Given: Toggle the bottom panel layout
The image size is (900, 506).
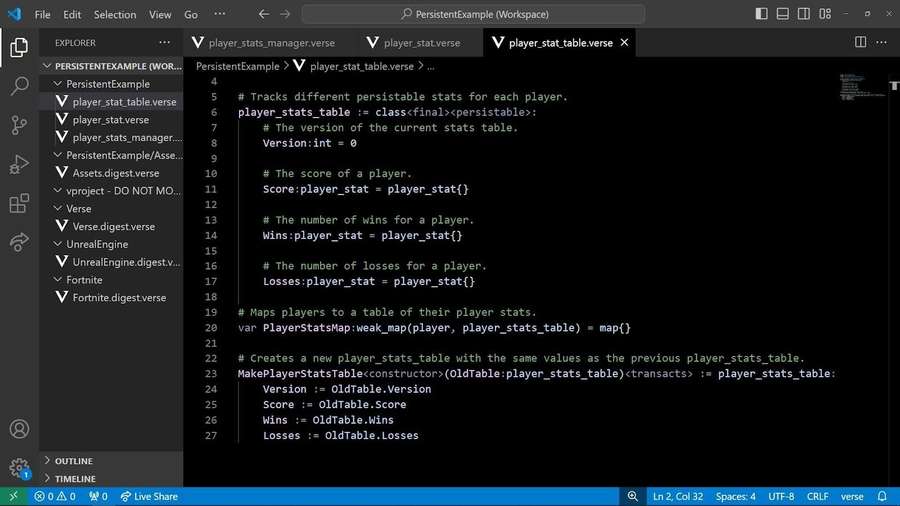Looking at the screenshot, I should 780,15.
